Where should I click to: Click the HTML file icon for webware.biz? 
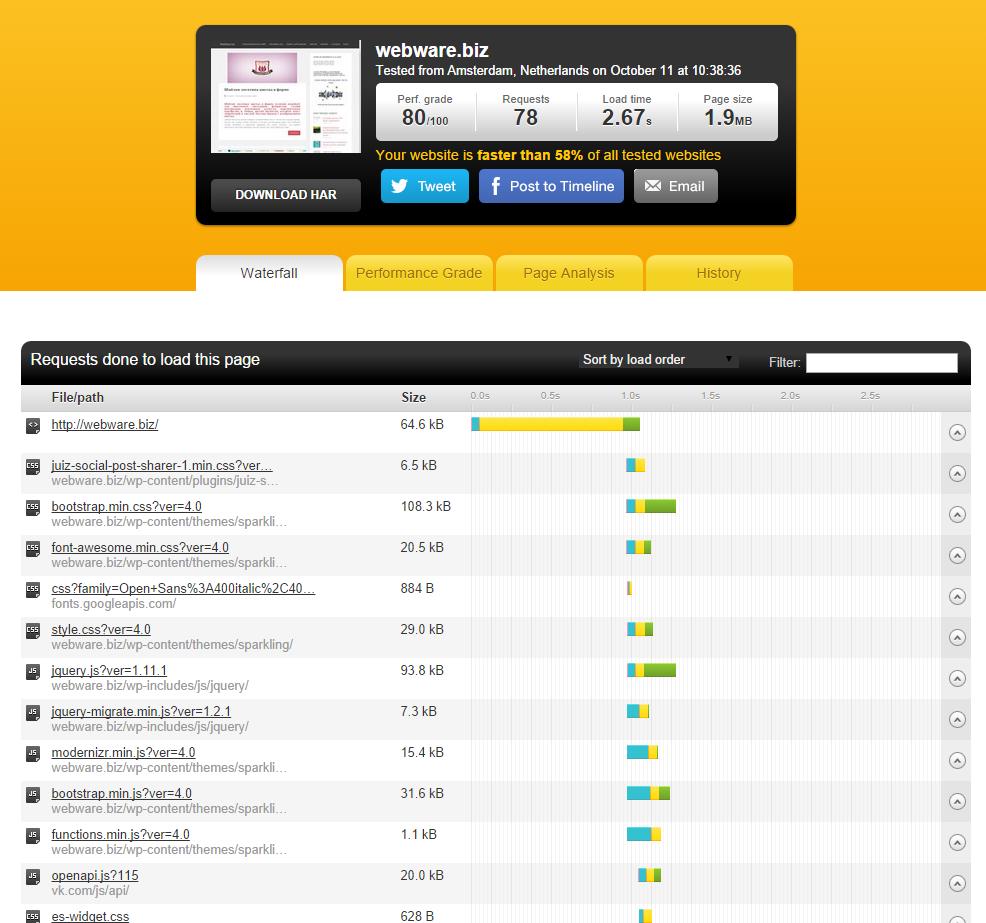coord(33,425)
